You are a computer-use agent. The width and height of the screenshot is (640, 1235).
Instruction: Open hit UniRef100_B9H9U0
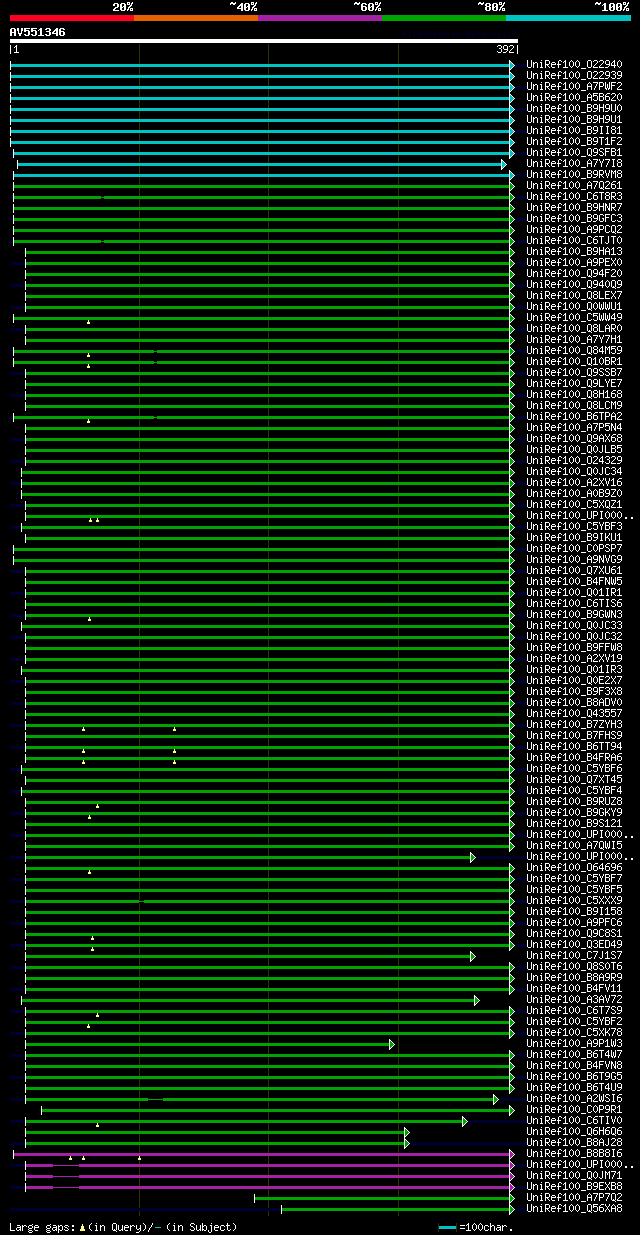tap(574, 109)
